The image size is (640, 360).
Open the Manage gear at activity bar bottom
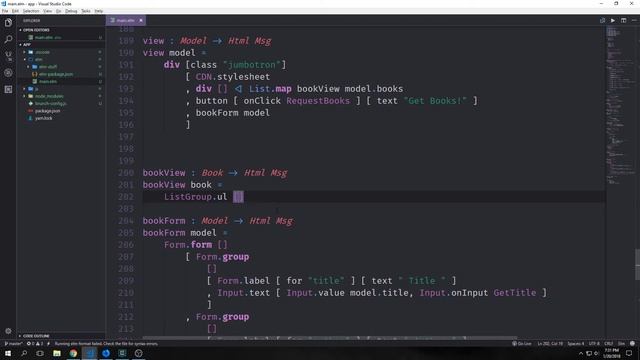[x=8, y=331]
